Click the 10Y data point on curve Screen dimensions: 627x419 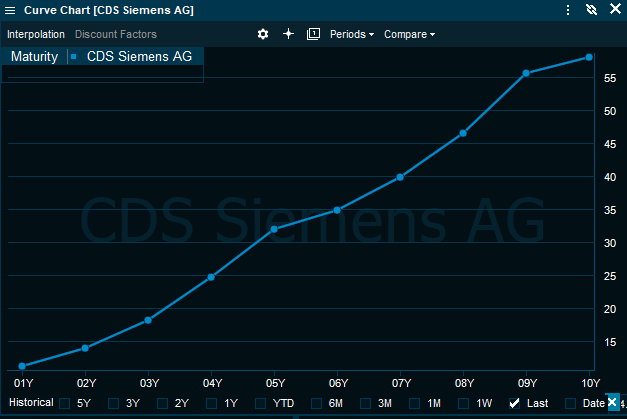[x=590, y=57]
